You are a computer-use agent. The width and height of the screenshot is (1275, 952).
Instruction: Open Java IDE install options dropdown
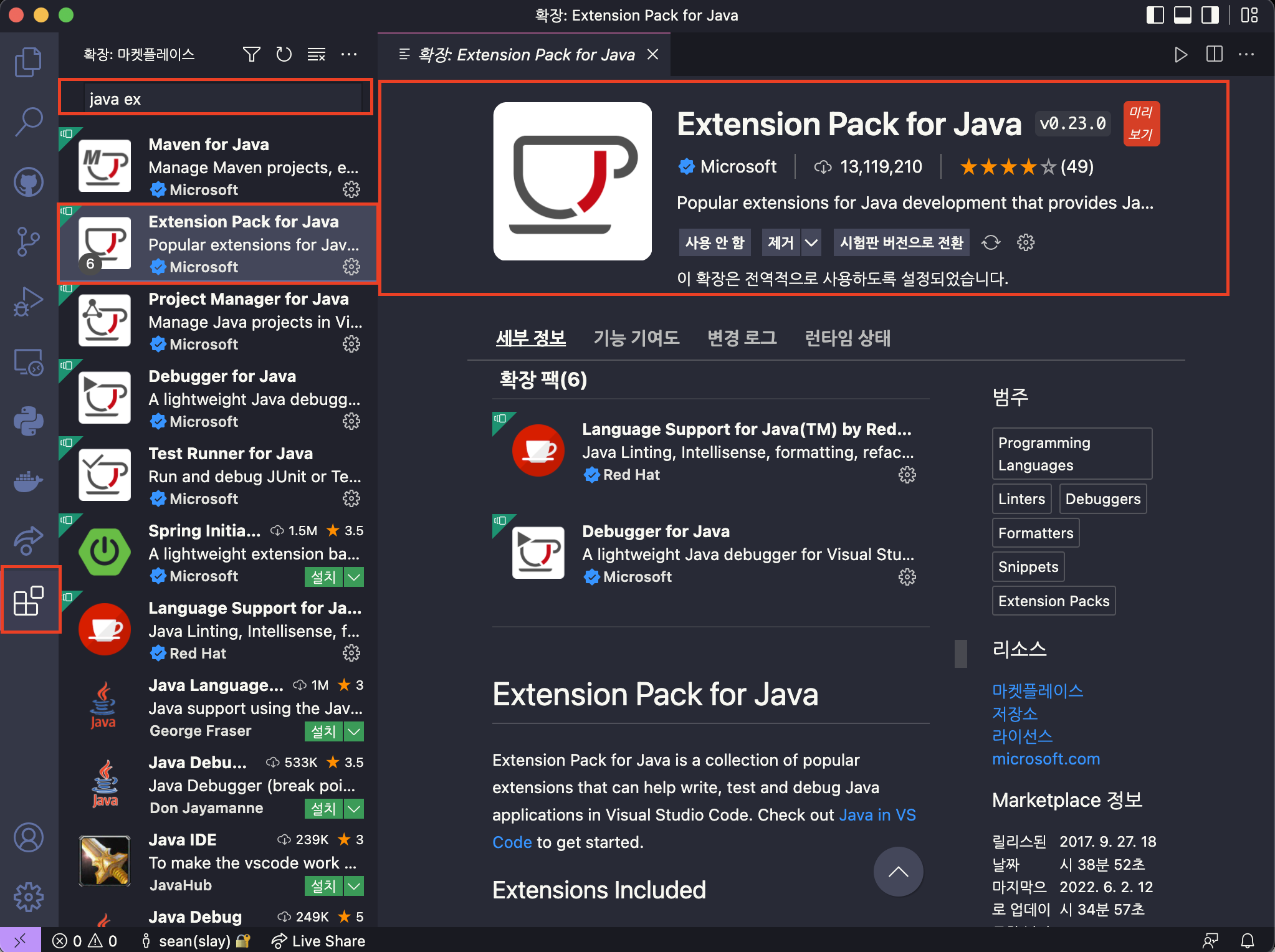coord(354,886)
